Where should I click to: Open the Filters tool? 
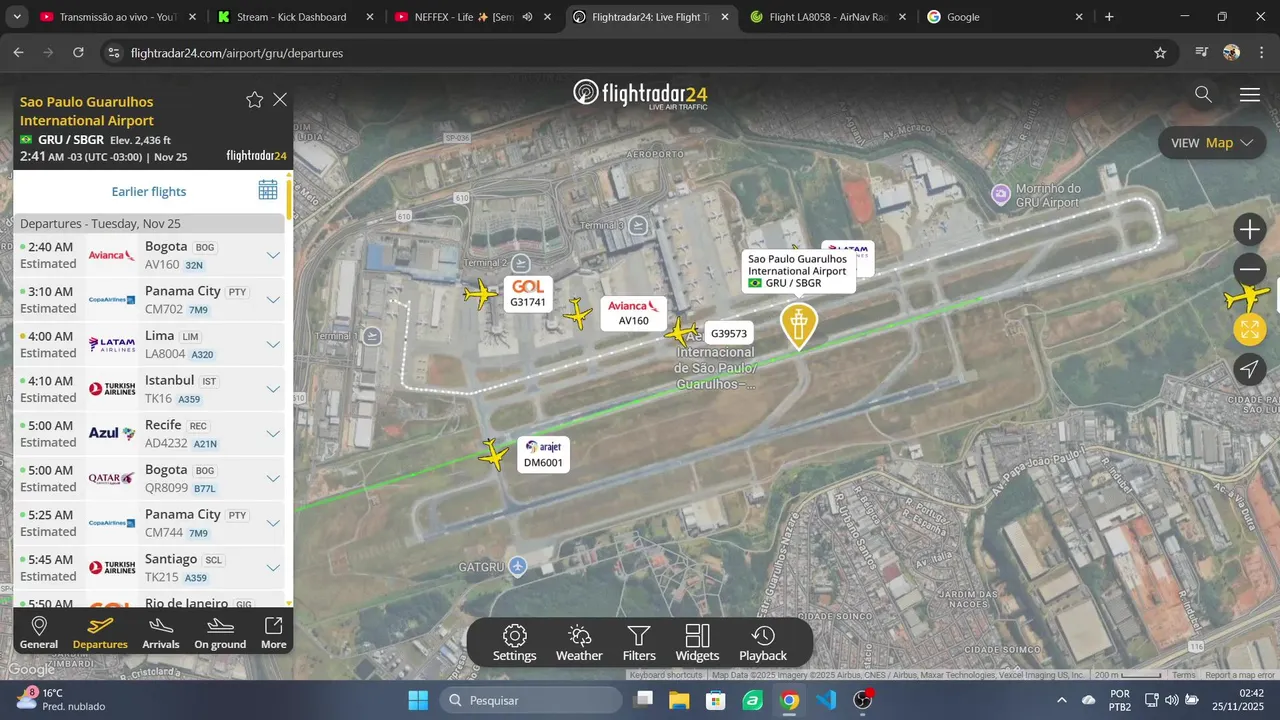[639, 643]
